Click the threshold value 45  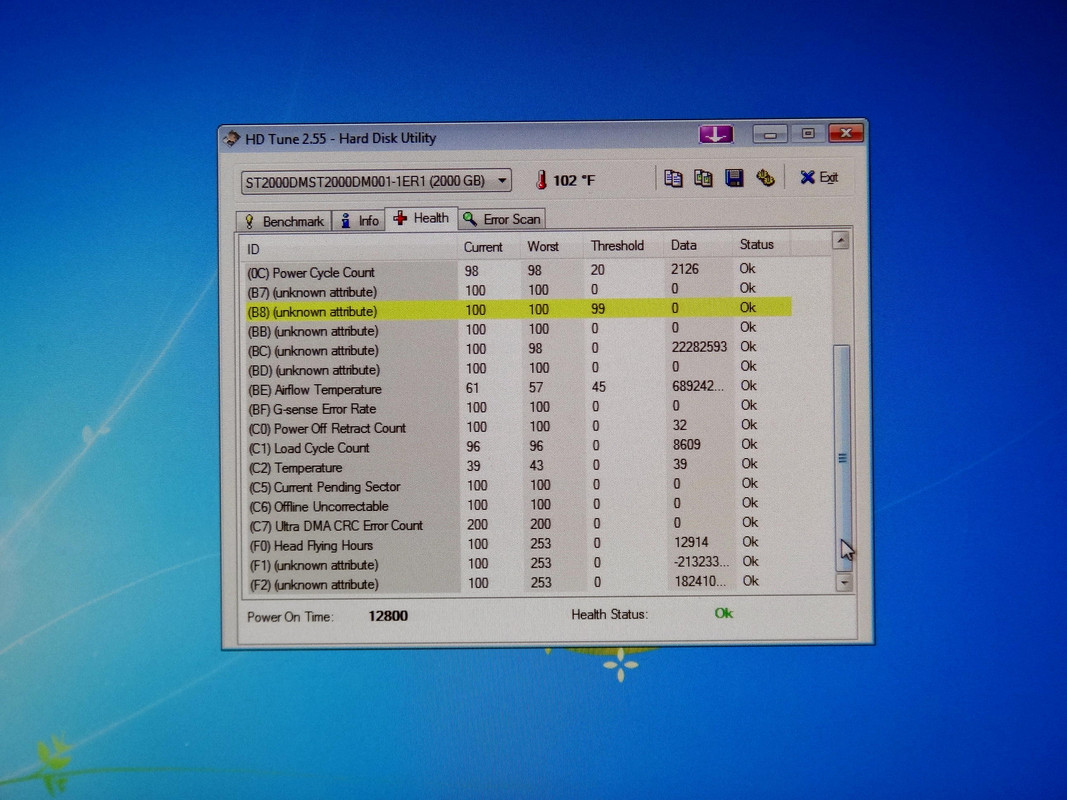point(599,387)
